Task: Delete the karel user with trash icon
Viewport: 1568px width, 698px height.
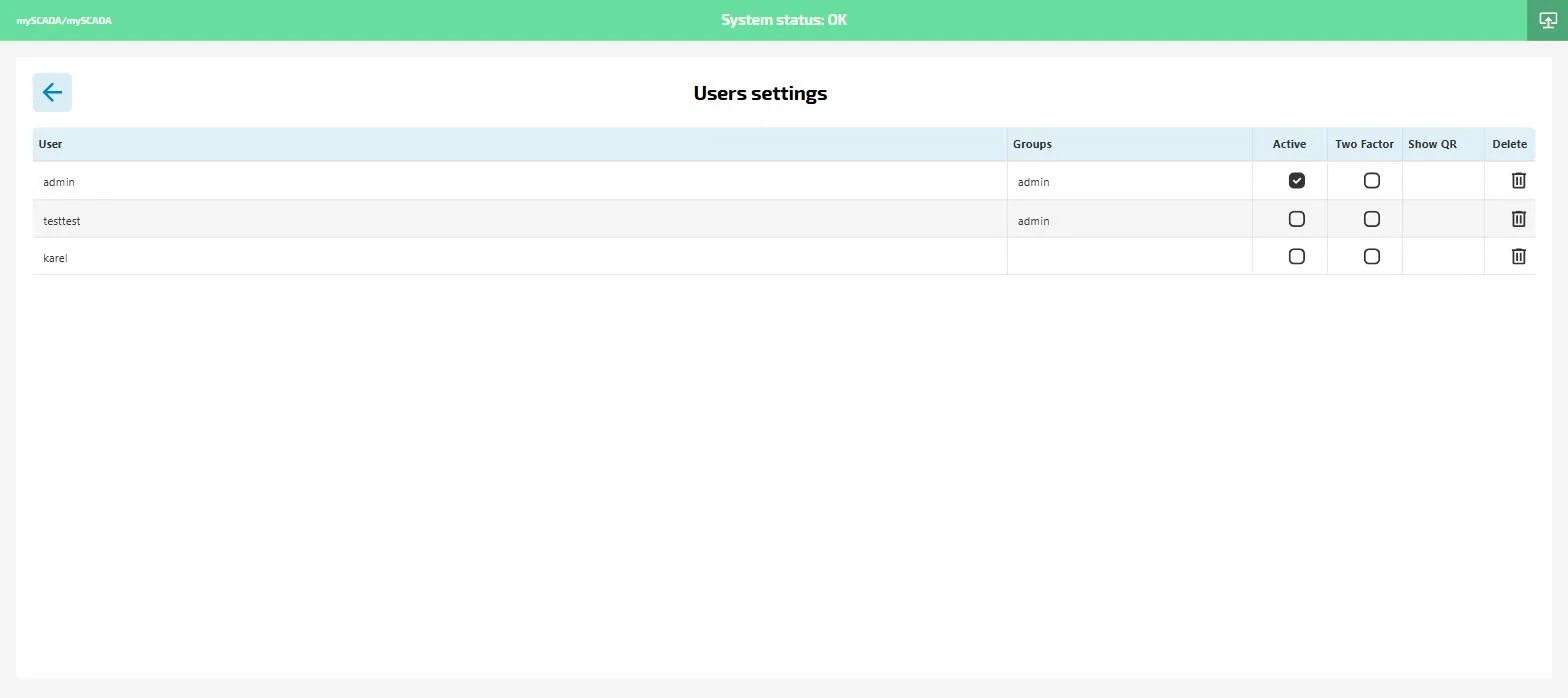Action: 1518,257
